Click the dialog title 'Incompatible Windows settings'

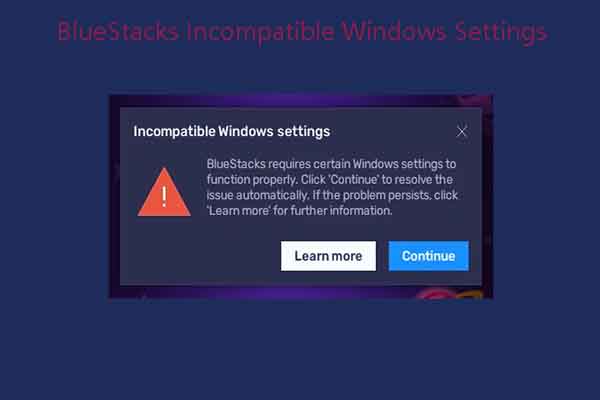pos(231,131)
